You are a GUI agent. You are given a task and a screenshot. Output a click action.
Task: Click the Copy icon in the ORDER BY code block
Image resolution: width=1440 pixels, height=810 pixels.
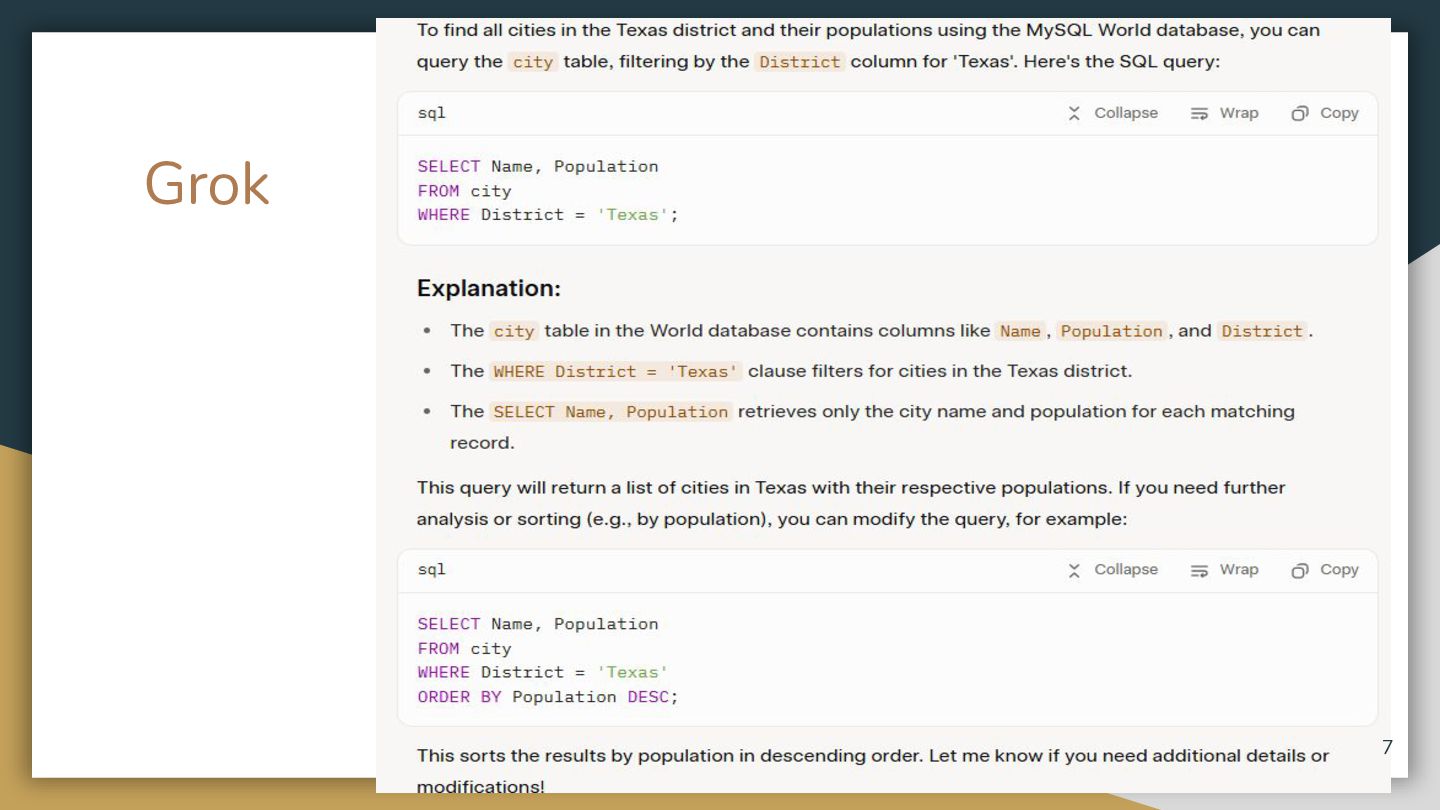coord(1300,570)
